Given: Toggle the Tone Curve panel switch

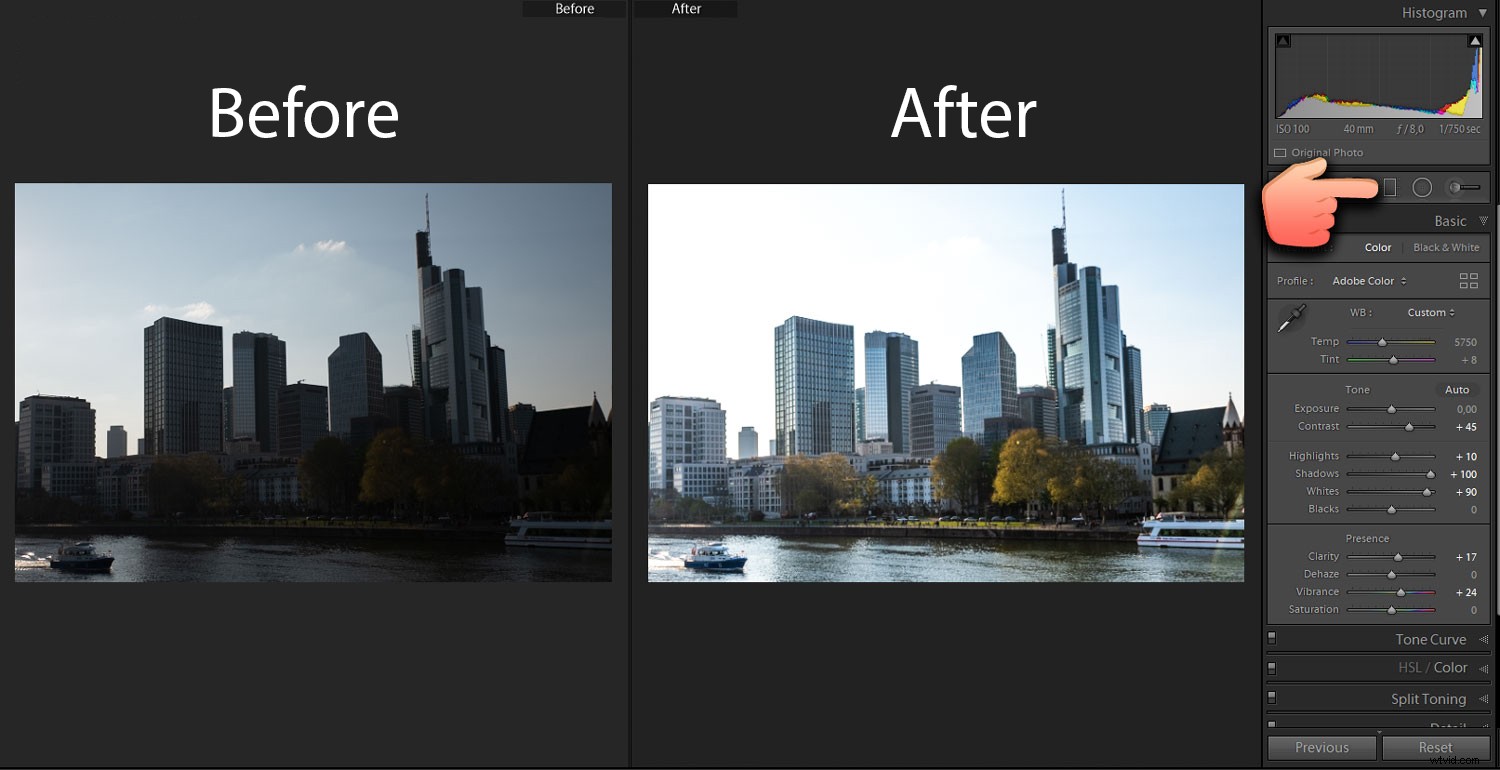Looking at the screenshot, I should coord(1272,637).
